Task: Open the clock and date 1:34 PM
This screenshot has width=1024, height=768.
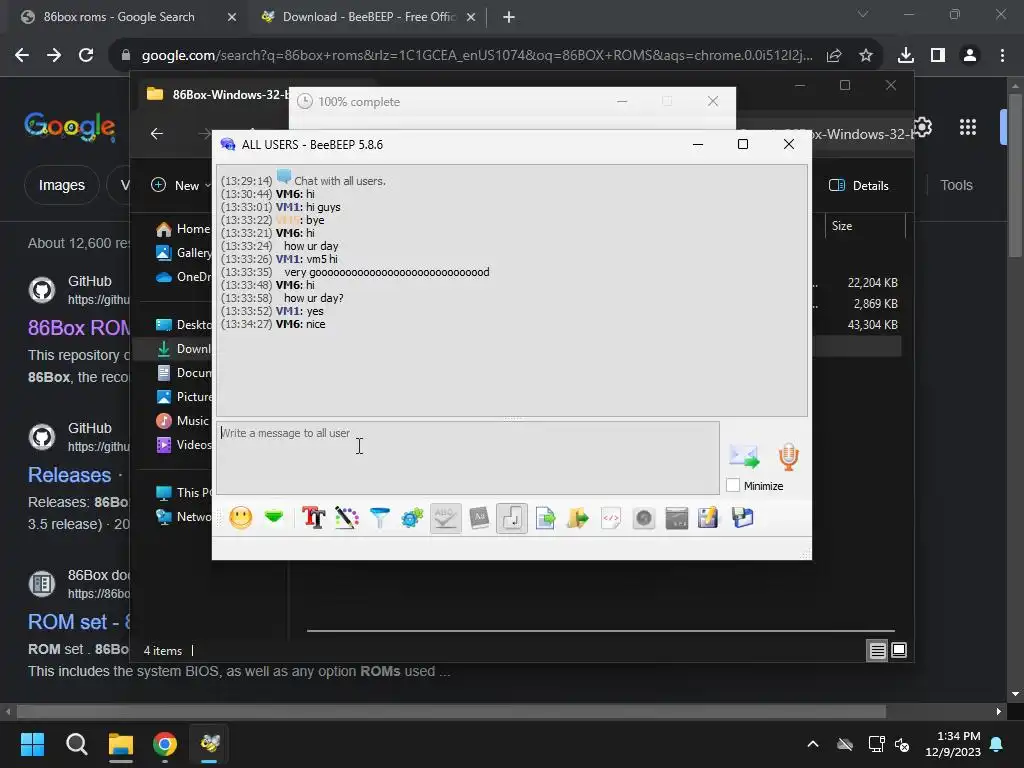Action: click(953, 744)
